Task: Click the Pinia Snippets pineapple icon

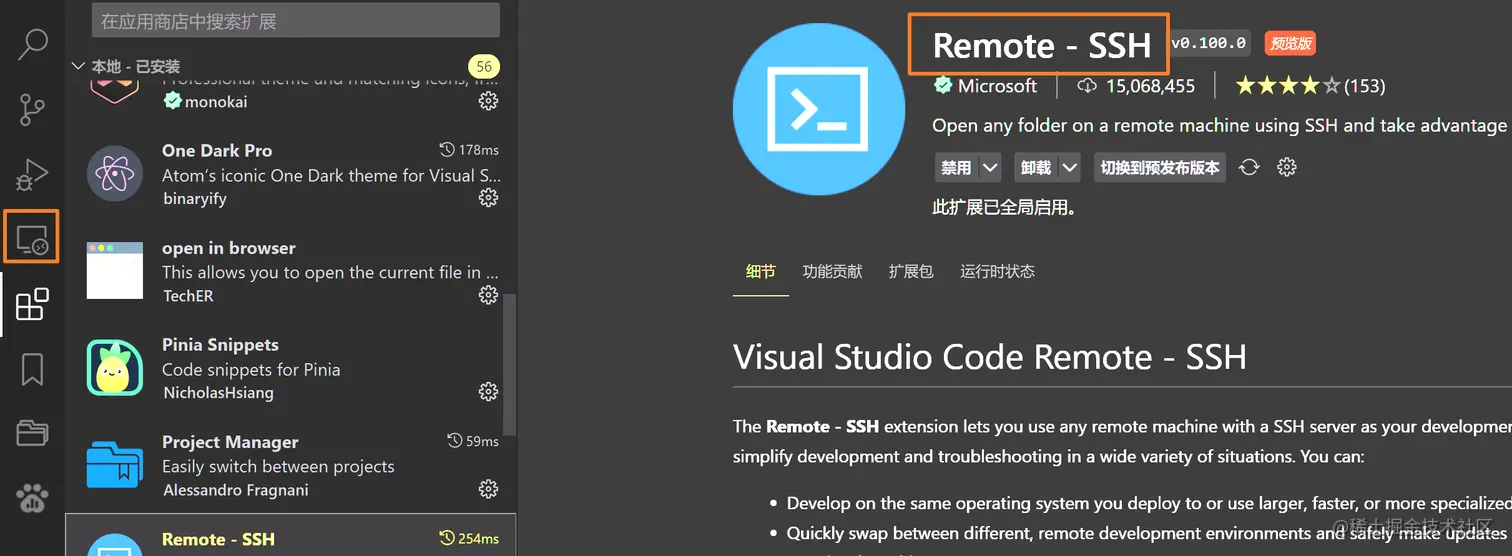Action: [x=115, y=368]
